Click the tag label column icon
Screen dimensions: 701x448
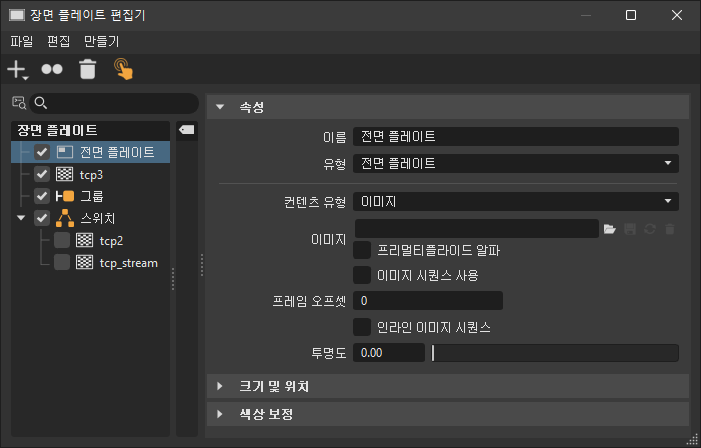click(186, 130)
